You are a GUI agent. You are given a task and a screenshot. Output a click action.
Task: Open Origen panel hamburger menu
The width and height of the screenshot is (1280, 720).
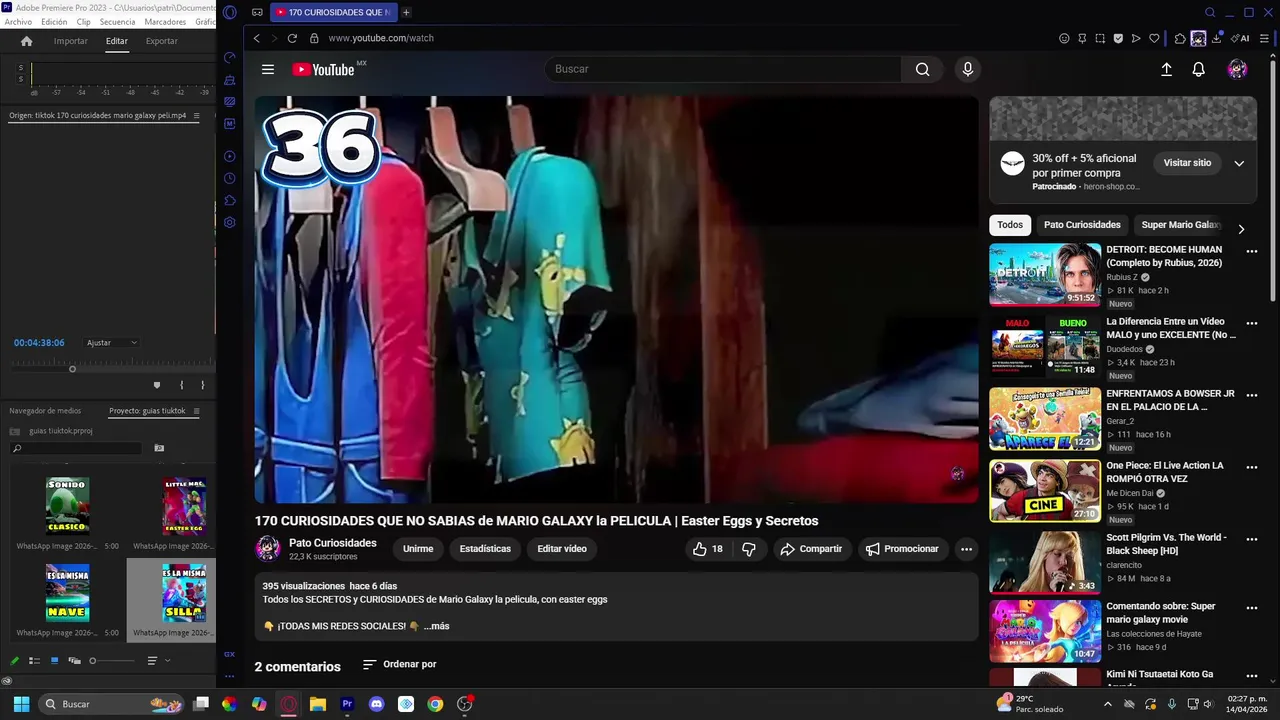[x=196, y=116]
